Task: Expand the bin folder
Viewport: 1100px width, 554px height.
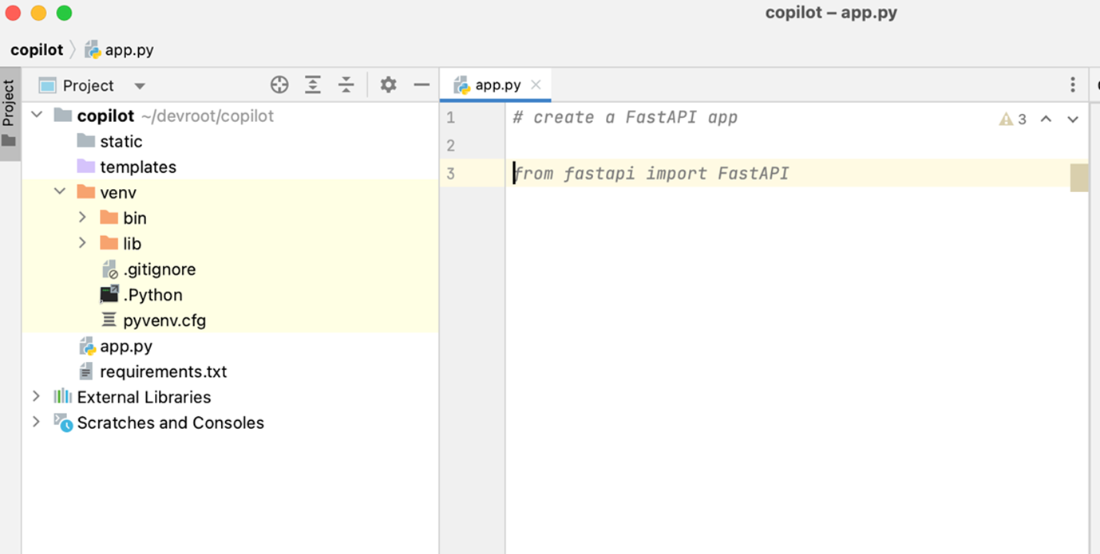Action: coord(83,217)
